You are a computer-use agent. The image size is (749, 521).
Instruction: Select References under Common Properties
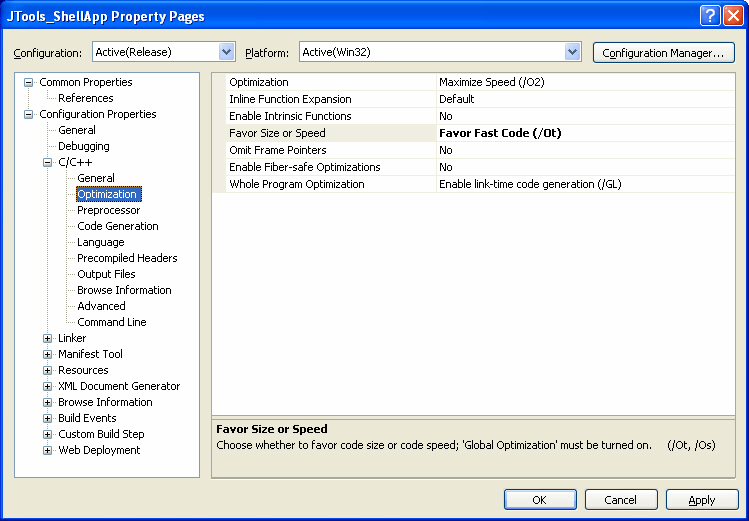coord(86,98)
